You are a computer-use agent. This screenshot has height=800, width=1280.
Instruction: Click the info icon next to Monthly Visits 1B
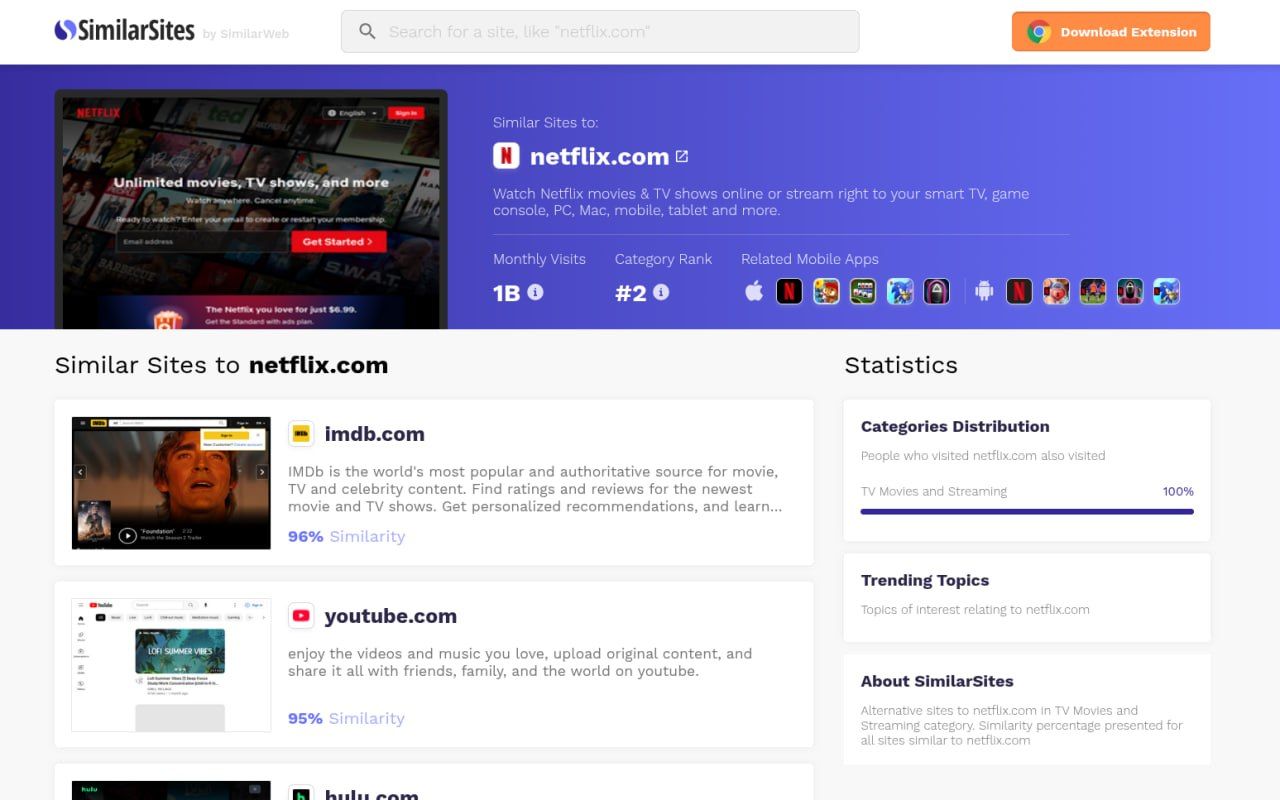pyautogui.click(x=535, y=292)
